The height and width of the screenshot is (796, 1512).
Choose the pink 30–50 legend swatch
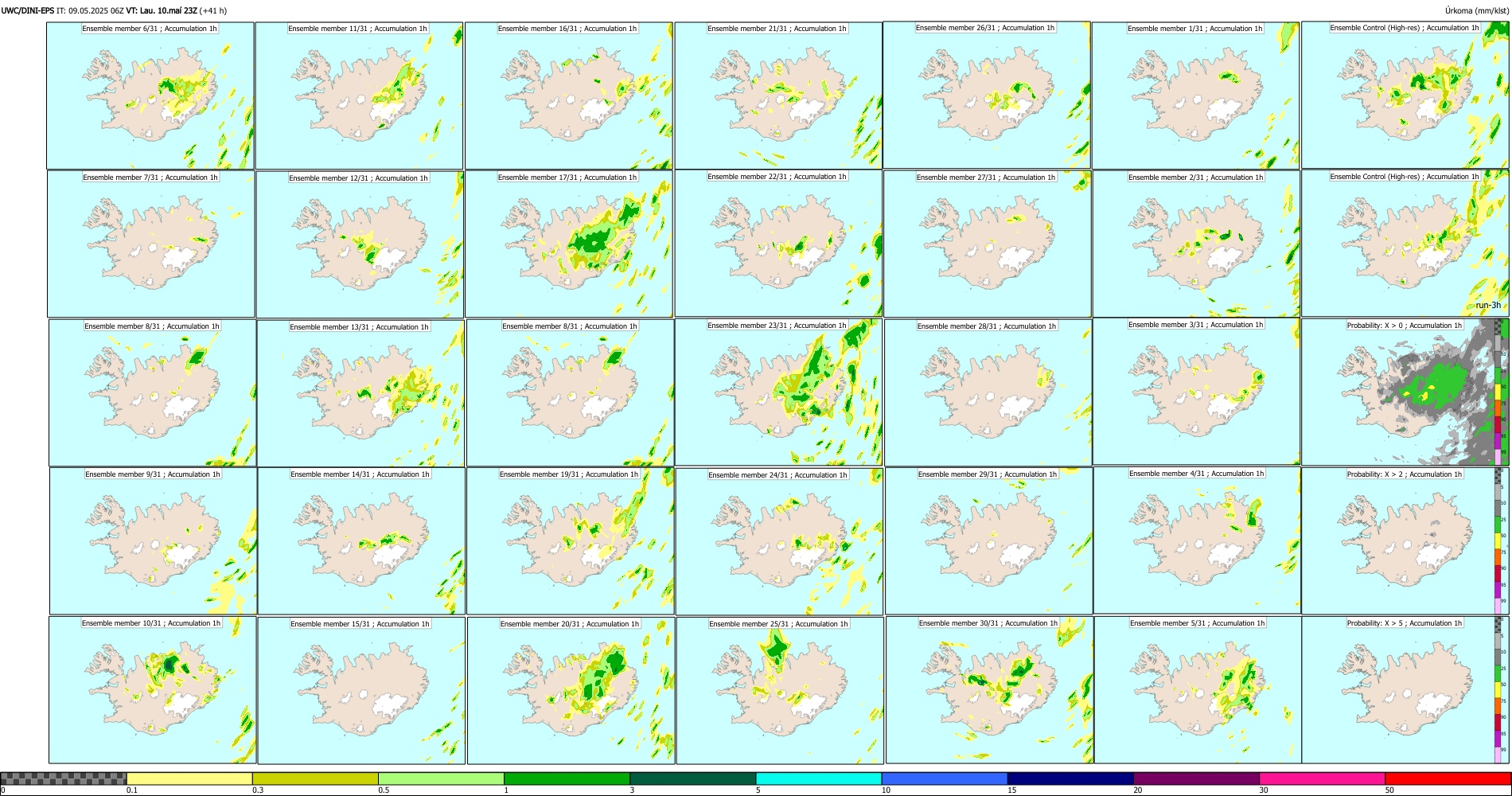coord(1322,778)
